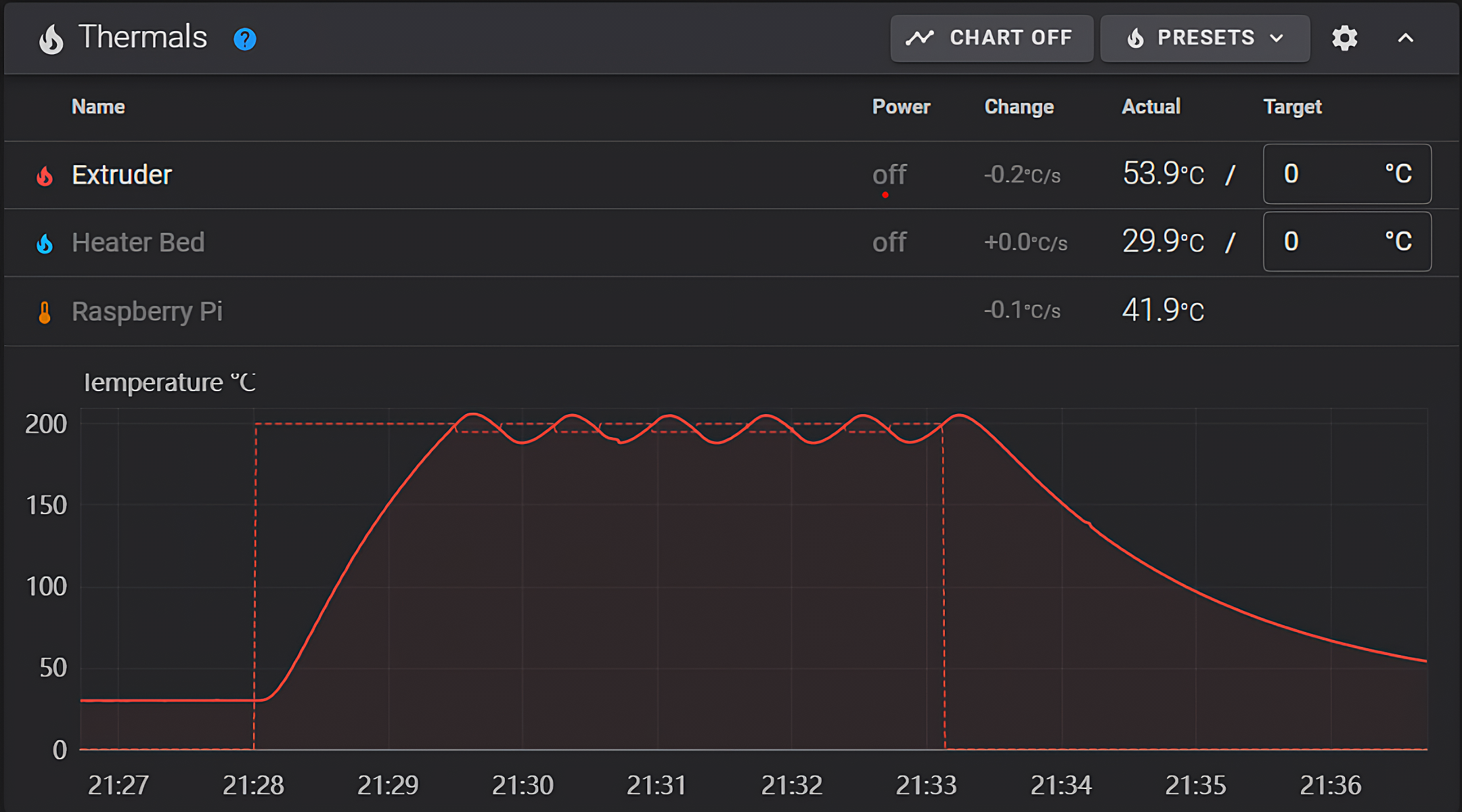Viewport: 1462px width, 812px height.
Task: Click the red Extruder flame icon
Action: [45, 176]
